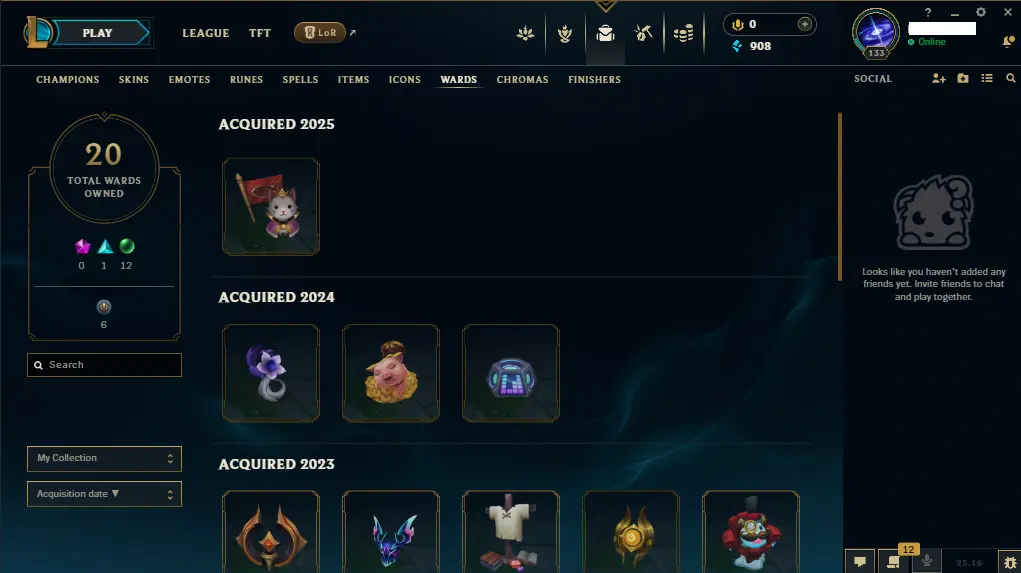
Task: Open the Acquisition date sort dropdown
Action: click(104, 494)
